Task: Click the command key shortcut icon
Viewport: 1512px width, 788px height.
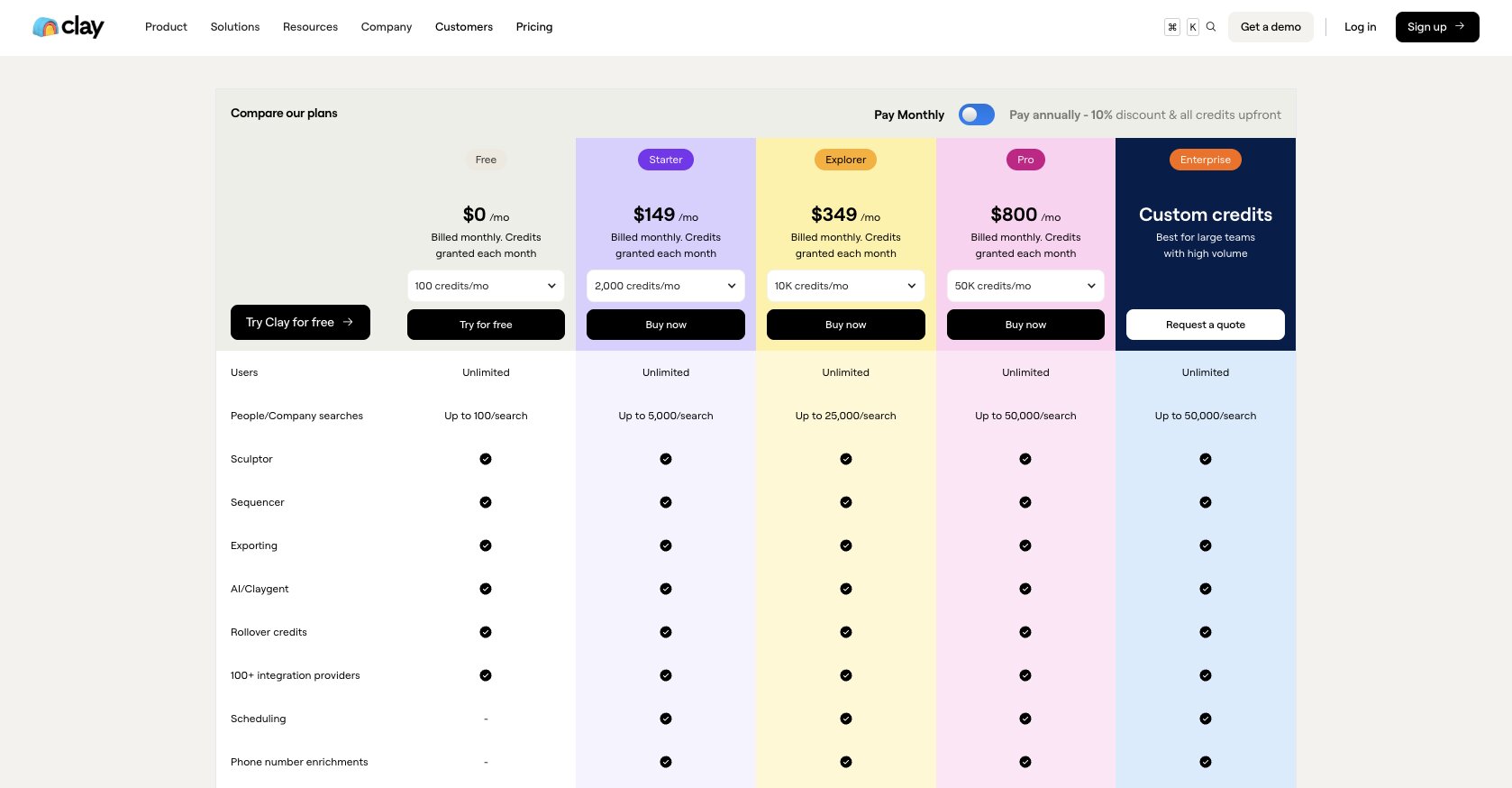Action: 1172,27
